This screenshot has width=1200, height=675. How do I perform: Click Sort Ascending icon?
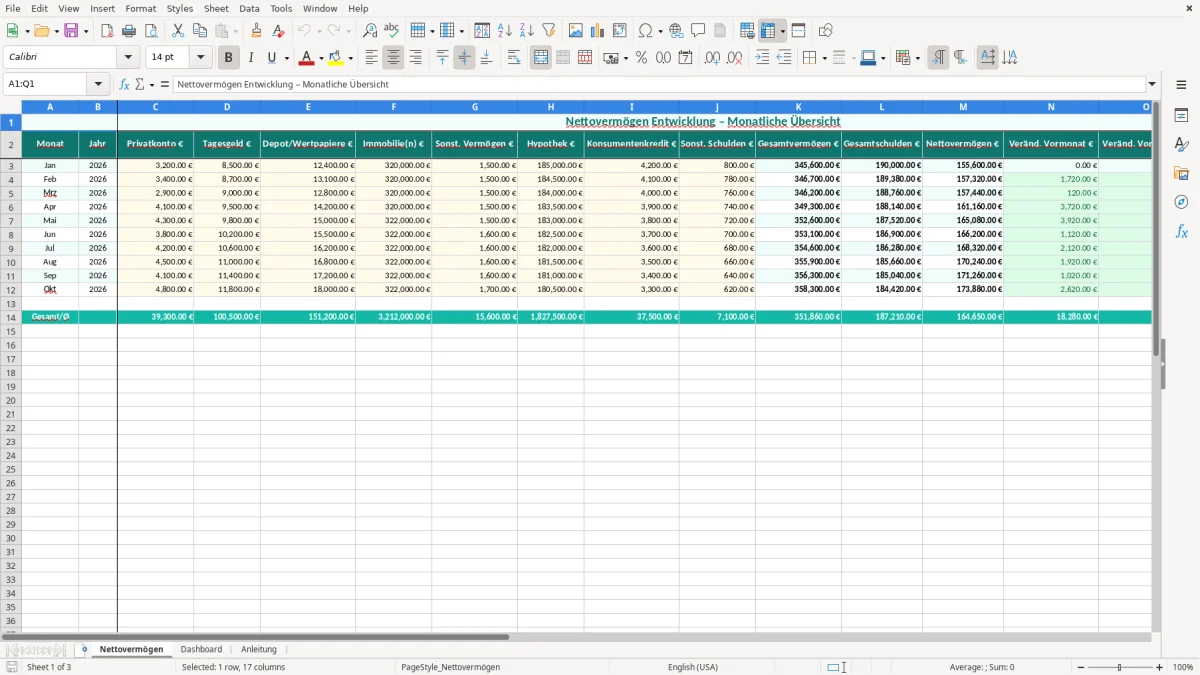(504, 31)
